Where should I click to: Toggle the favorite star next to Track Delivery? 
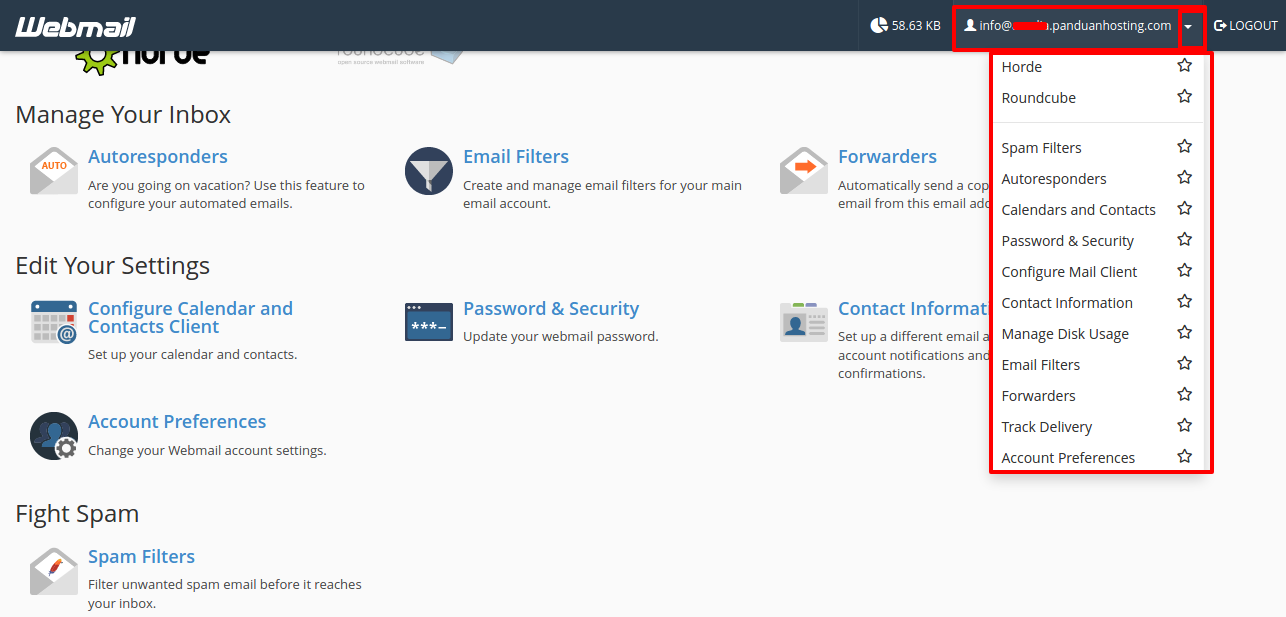(x=1184, y=424)
